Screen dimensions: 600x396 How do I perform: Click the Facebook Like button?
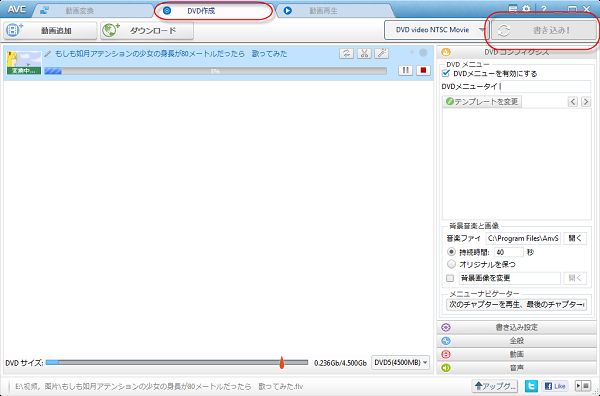tap(554, 386)
